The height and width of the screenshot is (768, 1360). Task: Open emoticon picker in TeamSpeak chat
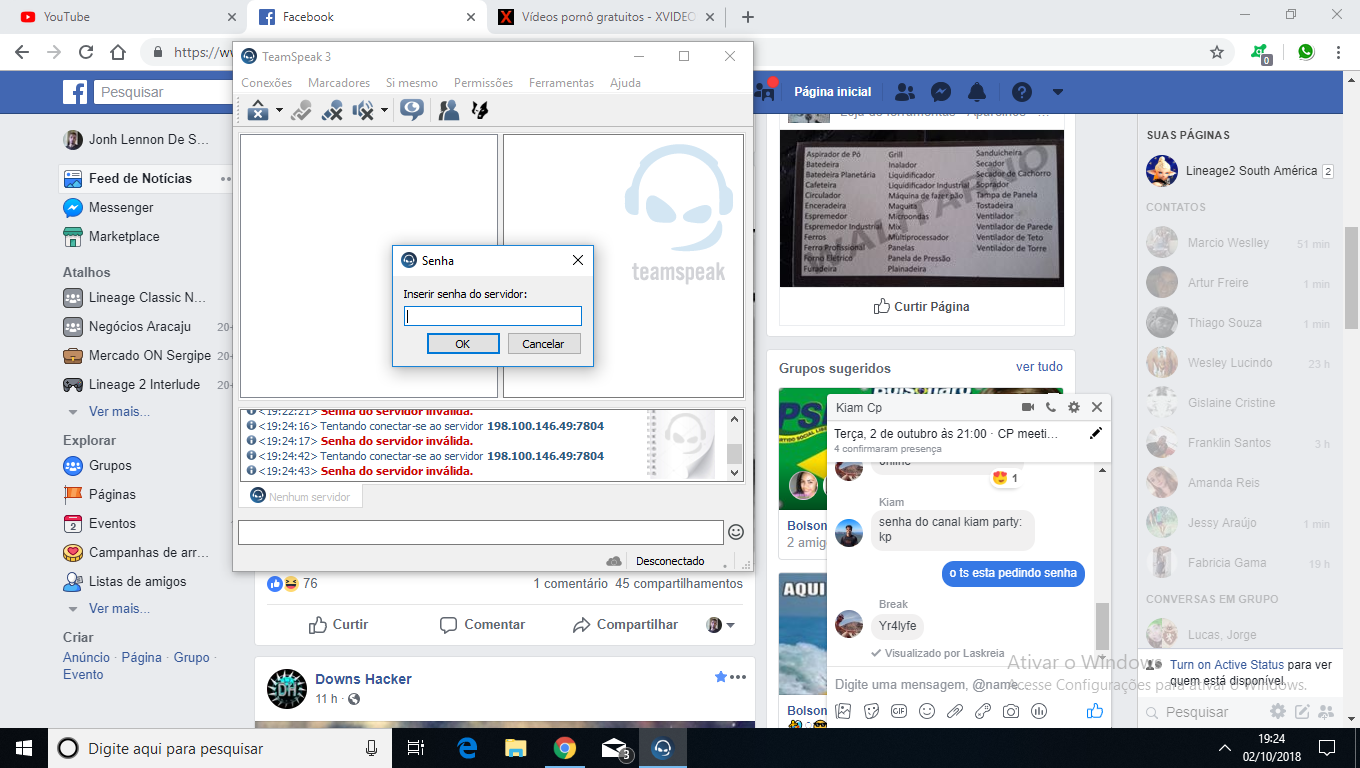pyautogui.click(x=736, y=532)
